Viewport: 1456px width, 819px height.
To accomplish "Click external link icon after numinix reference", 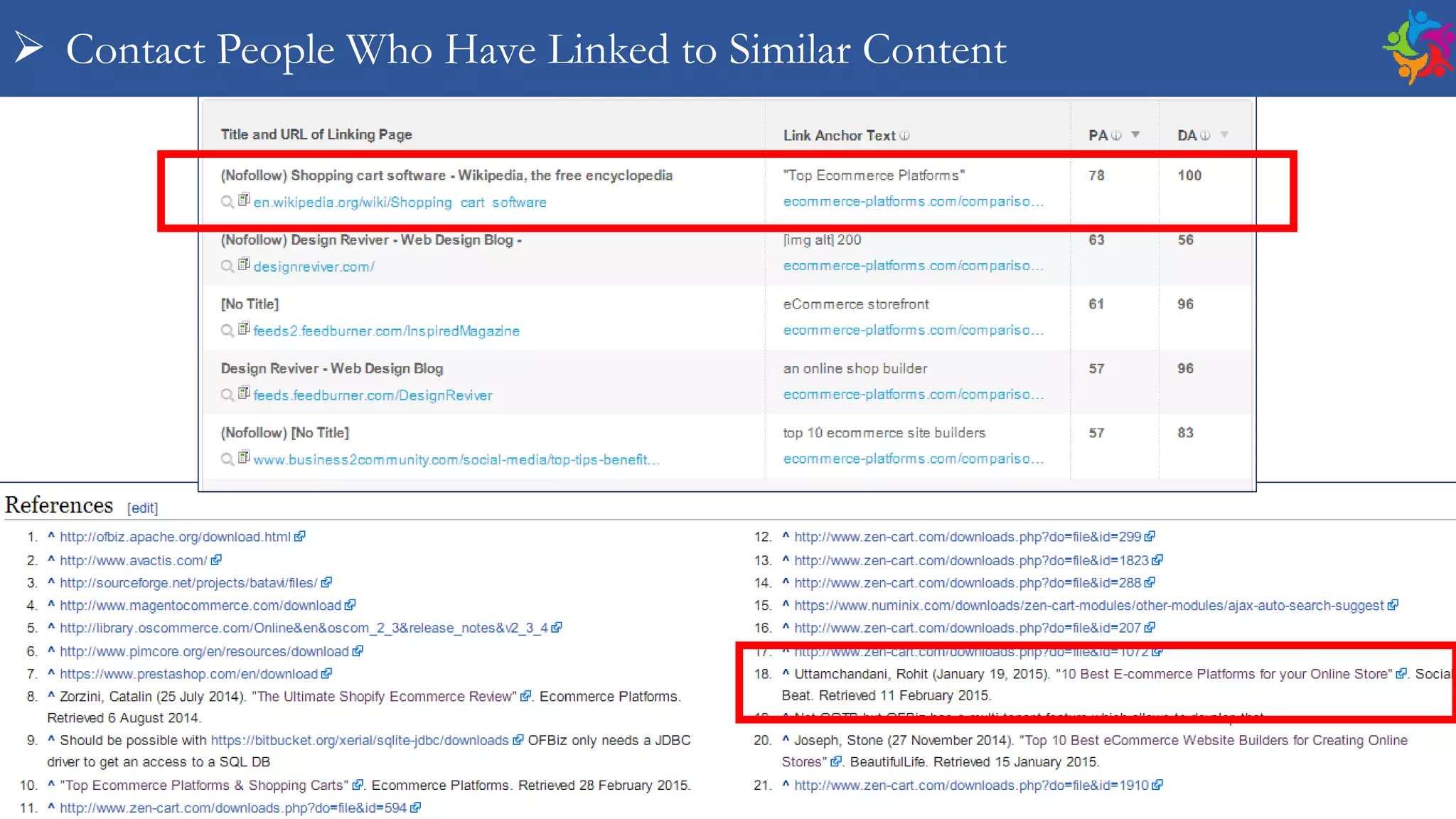I will (1393, 605).
